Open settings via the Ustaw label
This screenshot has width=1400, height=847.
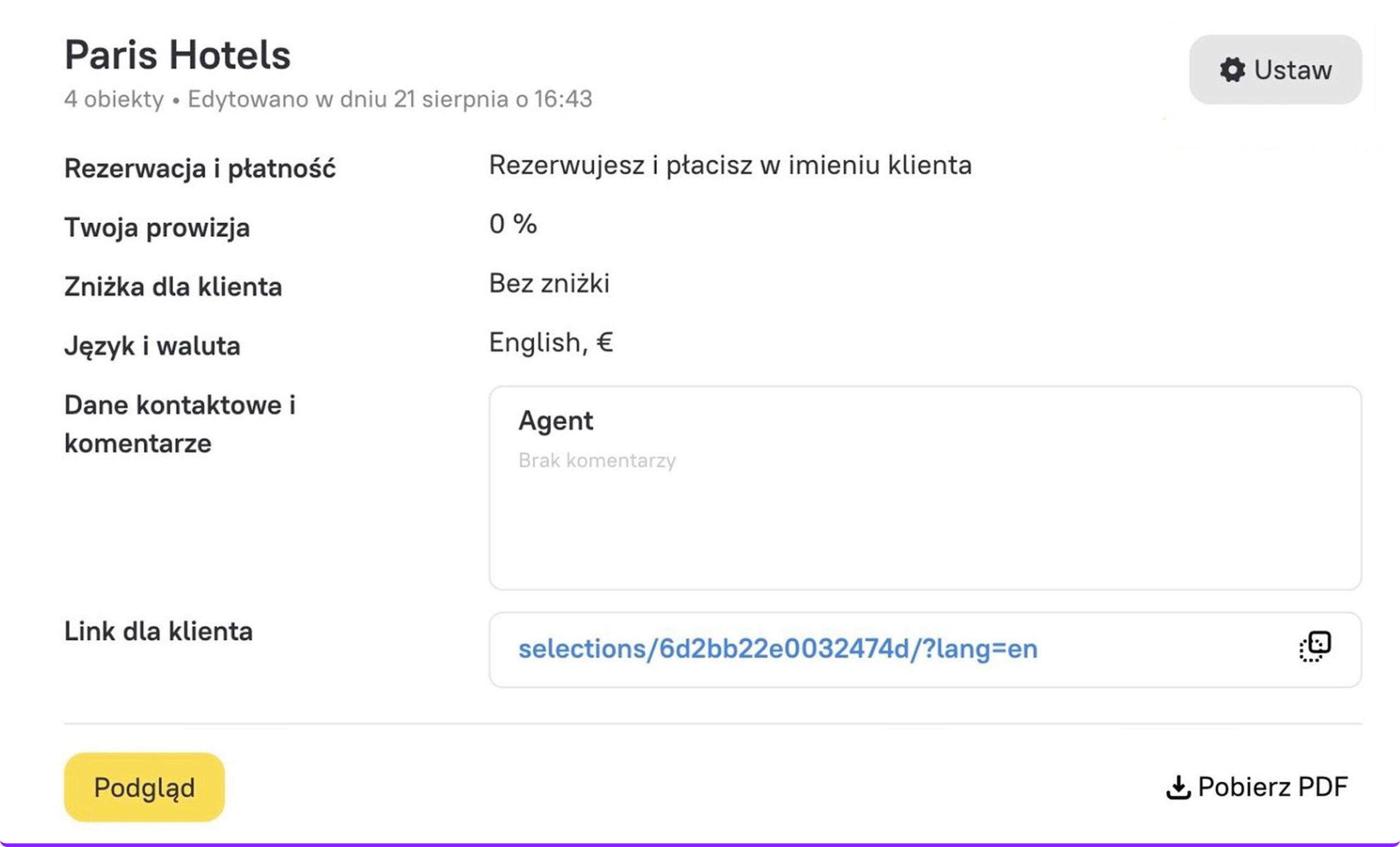click(1293, 70)
